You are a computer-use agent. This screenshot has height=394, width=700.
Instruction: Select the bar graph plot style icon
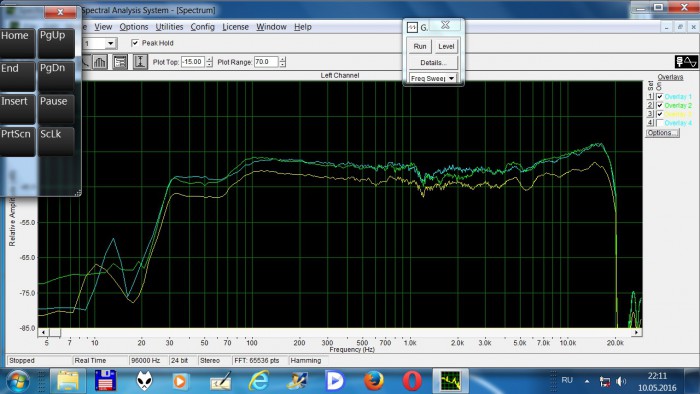100,62
